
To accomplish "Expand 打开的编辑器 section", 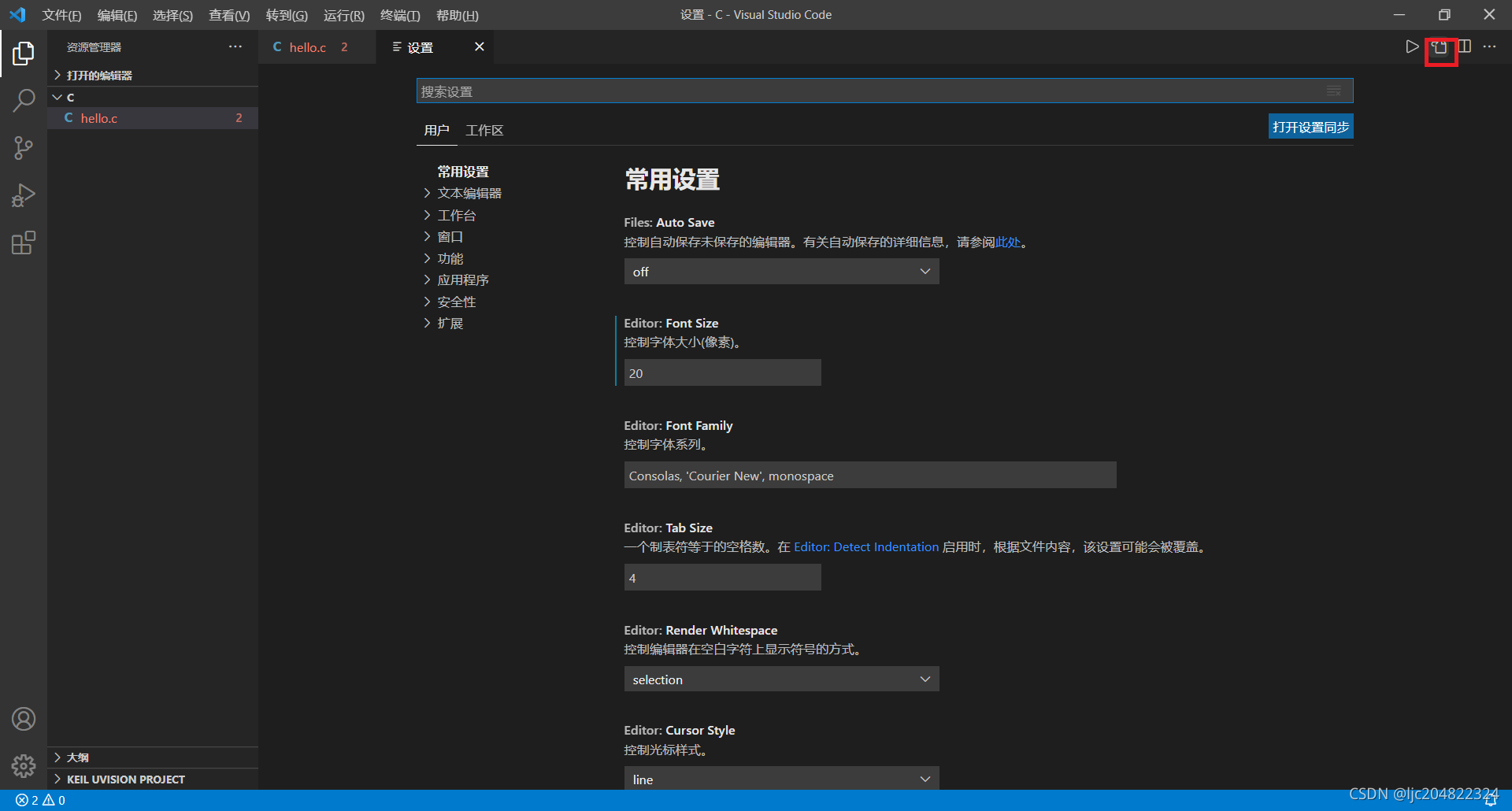I will point(153,75).
